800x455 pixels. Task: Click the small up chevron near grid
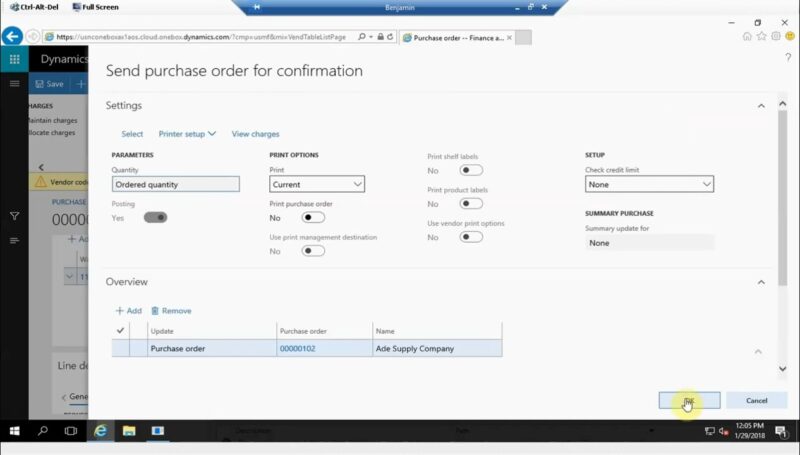click(x=758, y=351)
